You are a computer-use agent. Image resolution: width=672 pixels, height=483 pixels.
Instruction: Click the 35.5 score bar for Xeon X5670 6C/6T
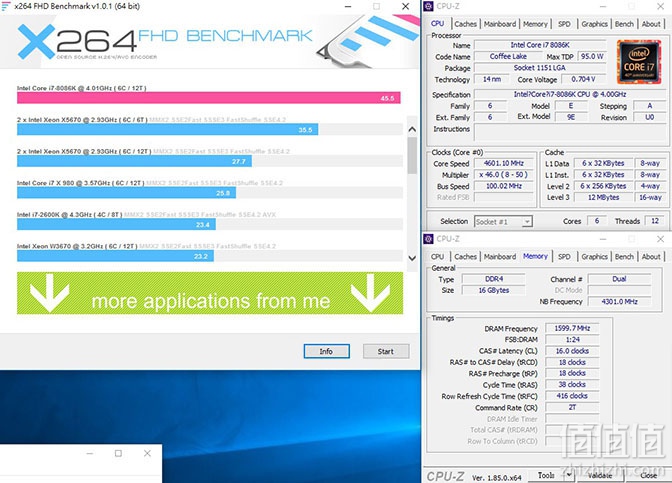[168, 129]
